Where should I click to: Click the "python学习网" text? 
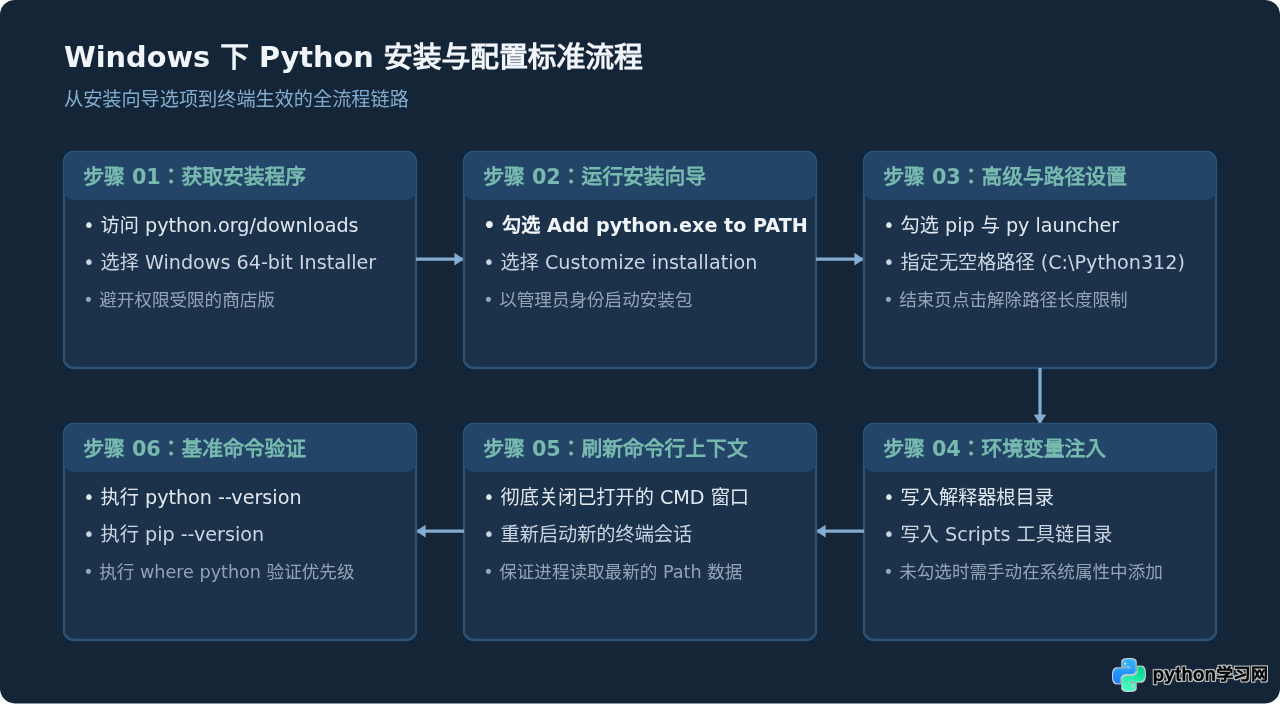(1210, 675)
